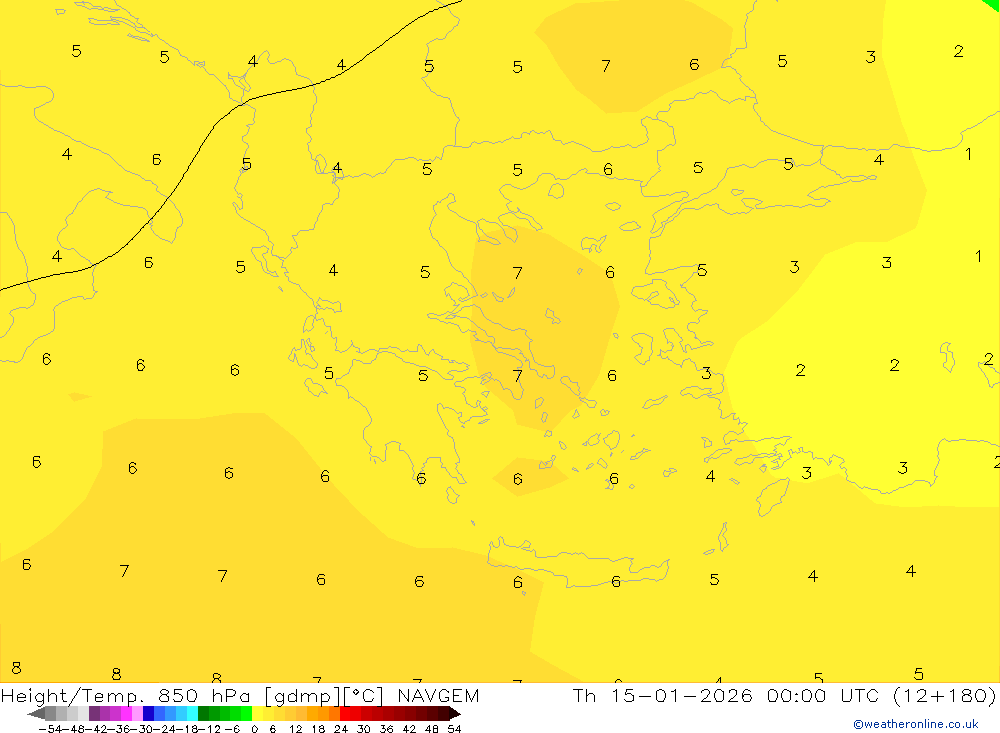
Task: Click the '-30' colour scale label
Action: click(142, 729)
